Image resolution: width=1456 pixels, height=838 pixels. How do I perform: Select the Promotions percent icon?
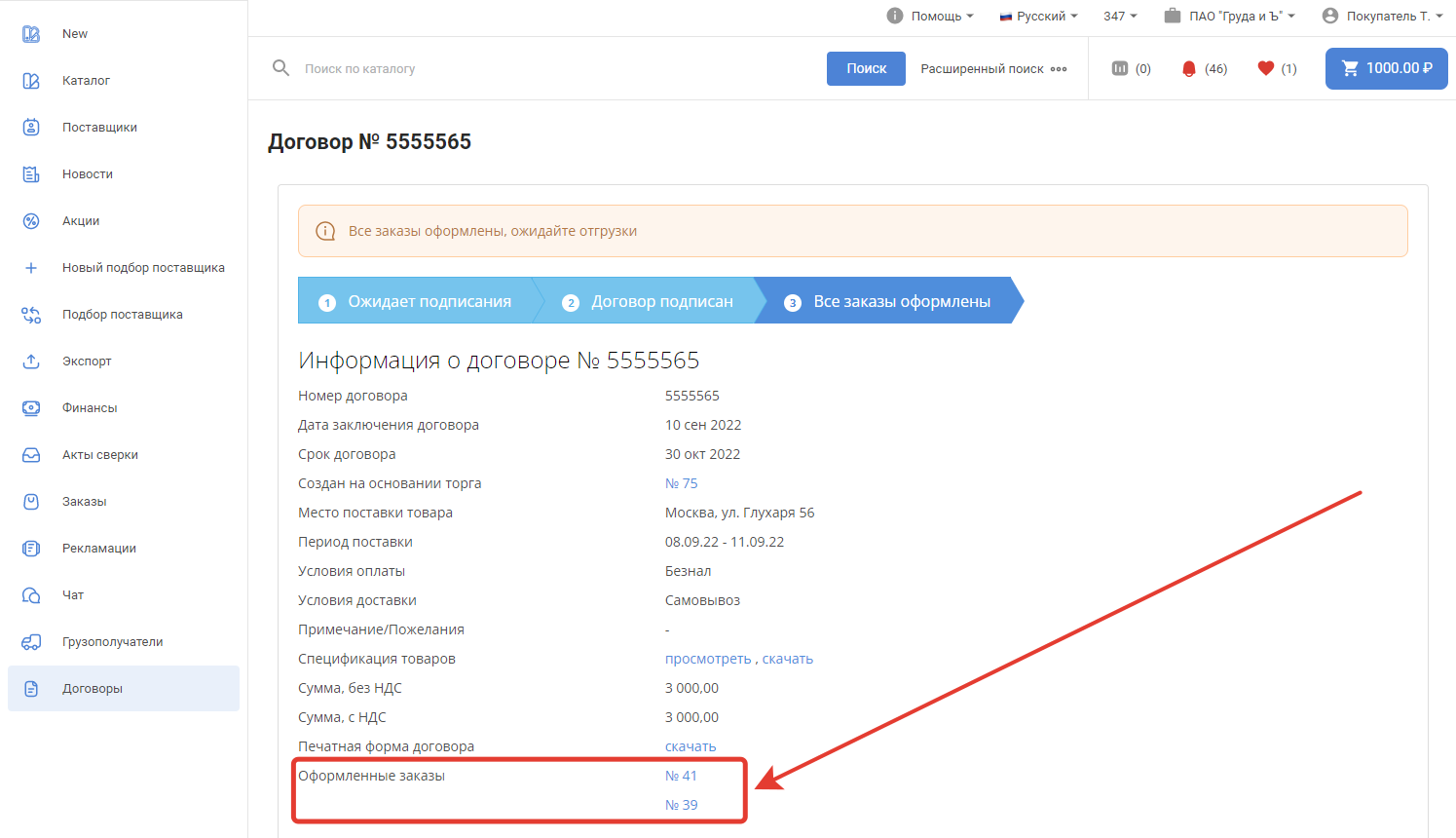tap(31, 221)
